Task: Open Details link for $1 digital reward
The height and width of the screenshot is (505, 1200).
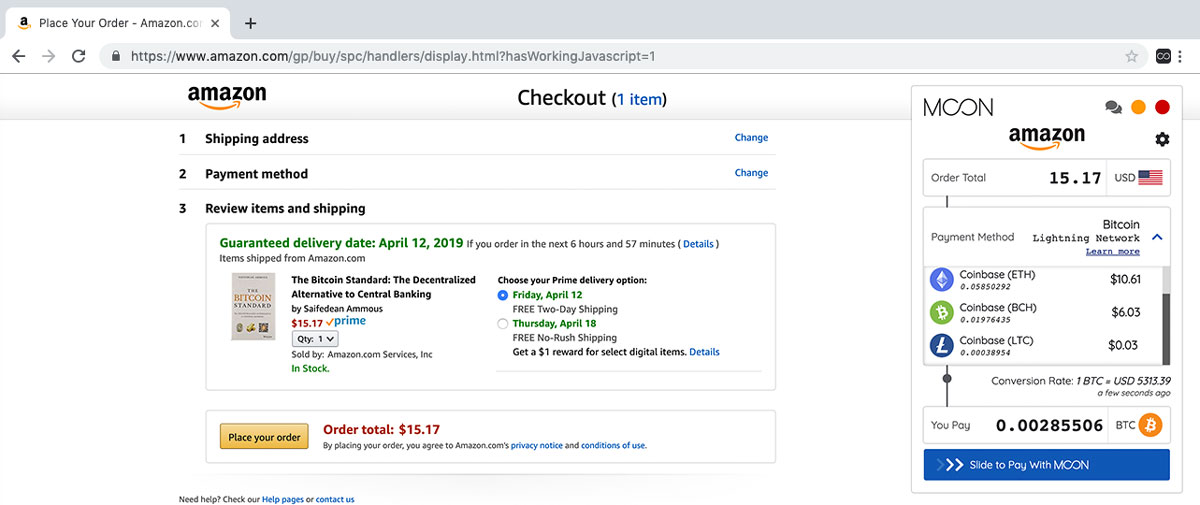Action: (704, 352)
